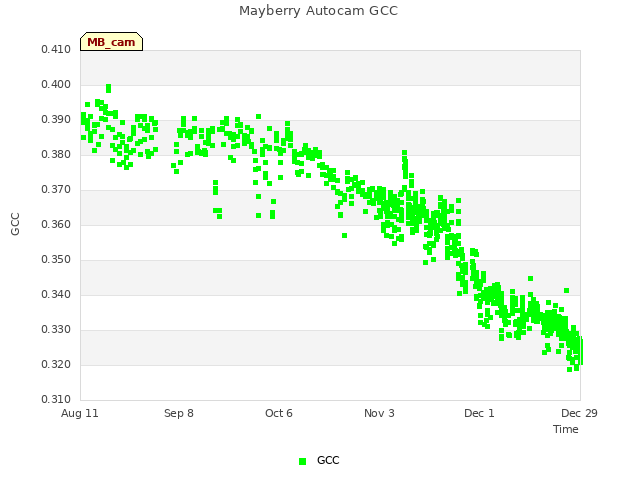Select the Sep 8 x-axis label

tap(179, 413)
